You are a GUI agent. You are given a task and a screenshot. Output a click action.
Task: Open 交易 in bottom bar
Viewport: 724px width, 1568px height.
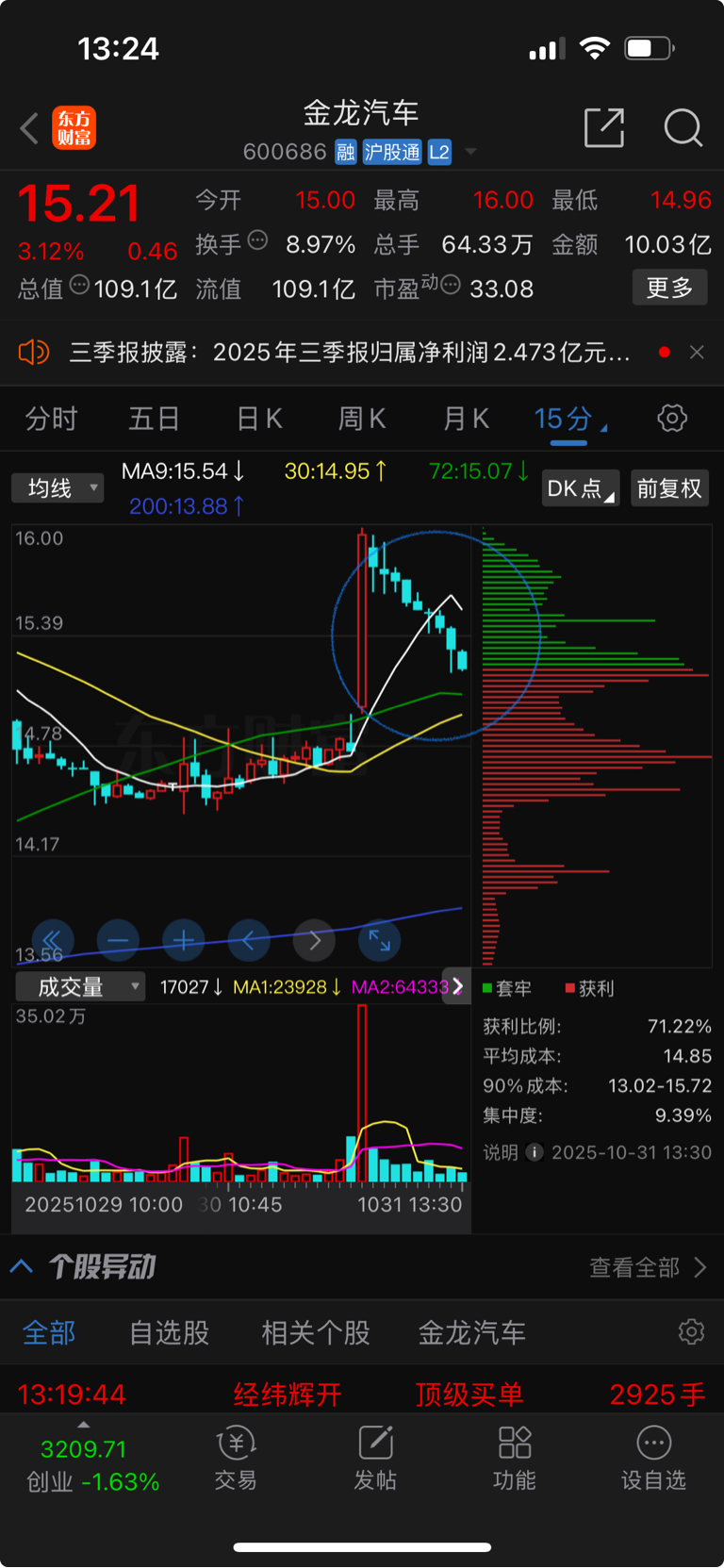coord(236,1458)
